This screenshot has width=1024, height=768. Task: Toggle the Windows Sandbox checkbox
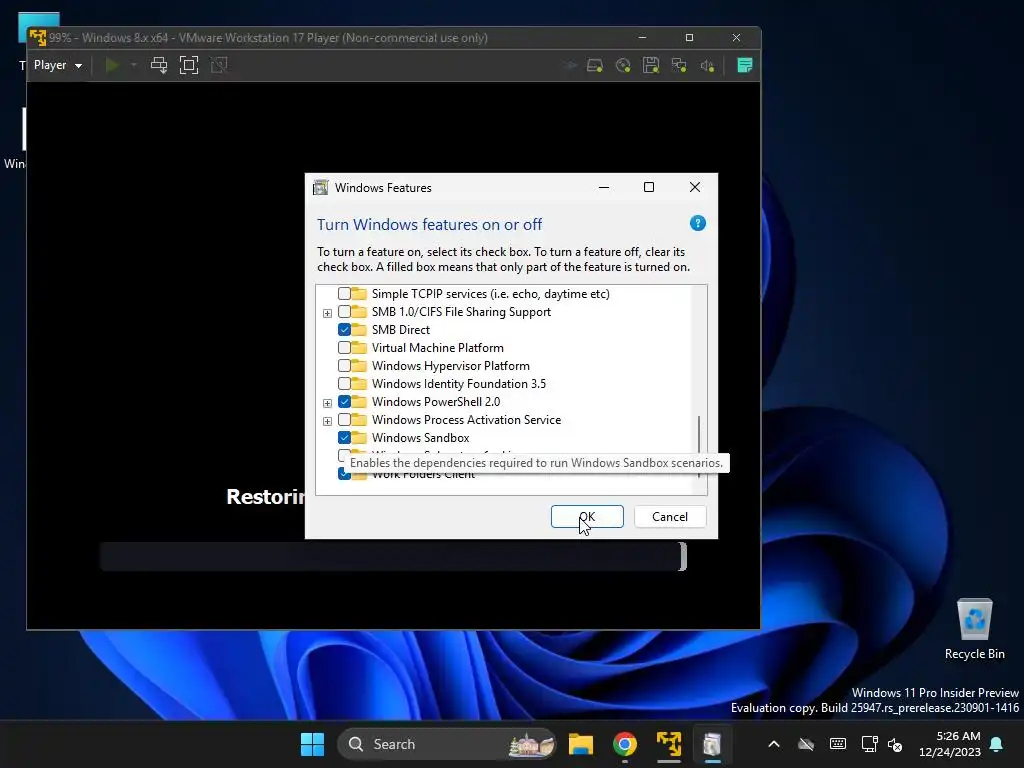[344, 438]
